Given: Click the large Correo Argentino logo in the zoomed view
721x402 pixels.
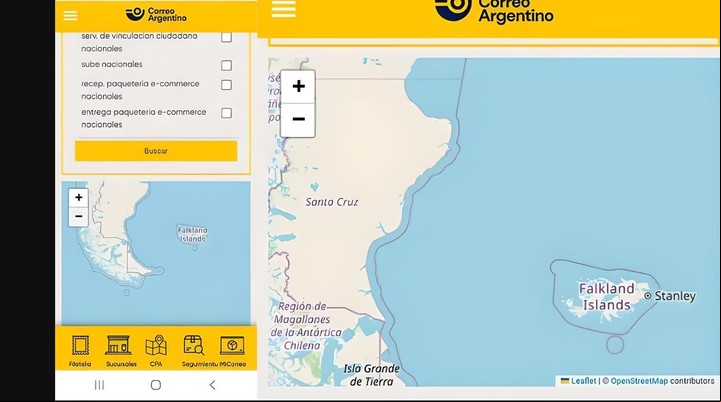Looking at the screenshot, I should pyautogui.click(x=494, y=11).
